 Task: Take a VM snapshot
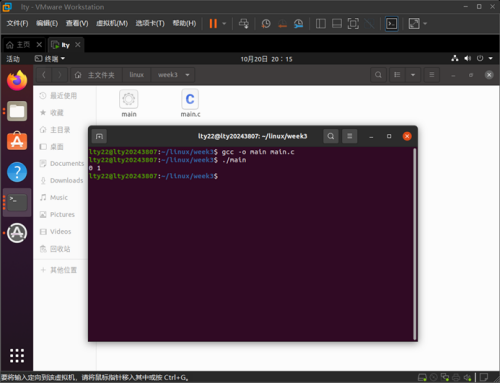click(266, 23)
